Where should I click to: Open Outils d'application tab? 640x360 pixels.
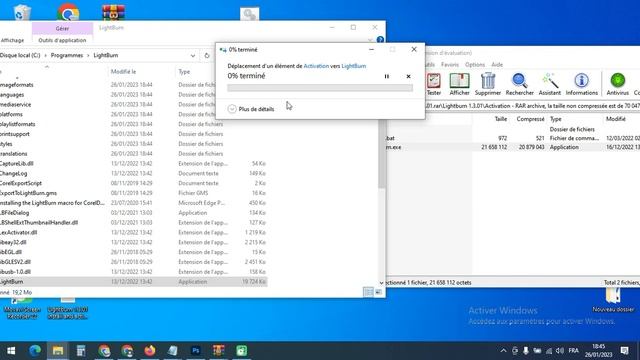pyautogui.click(x=62, y=40)
